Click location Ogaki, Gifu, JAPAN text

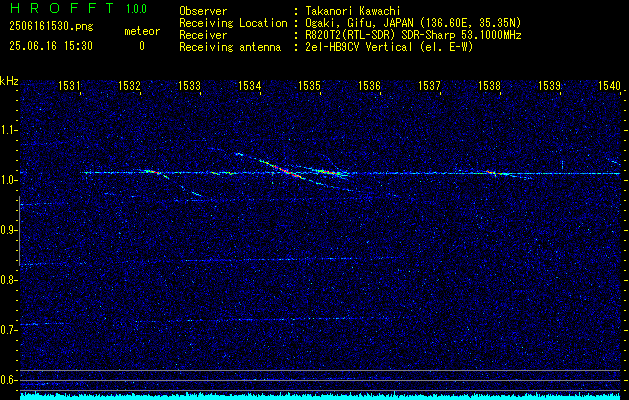click(x=413, y=23)
